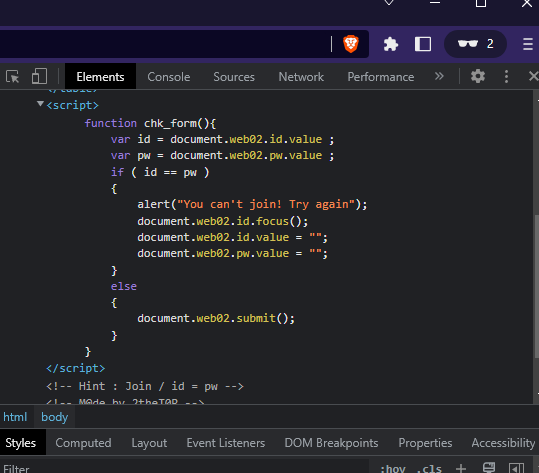Maximize the browser window
This screenshot has width=539, height=473.
tap(481, 3)
